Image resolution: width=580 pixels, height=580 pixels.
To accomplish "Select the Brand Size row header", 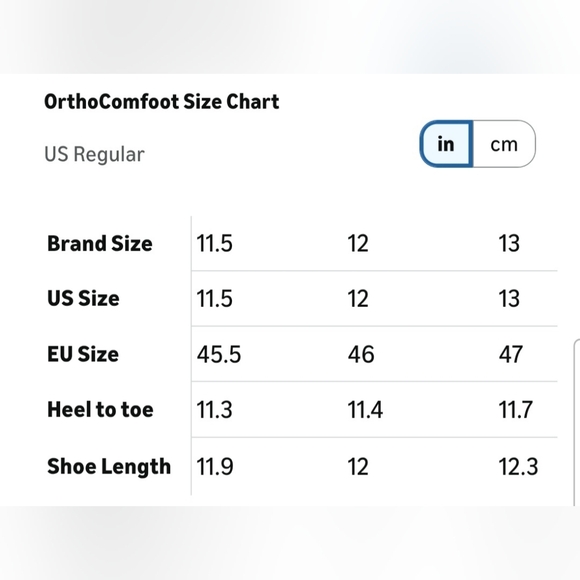I will (100, 244).
